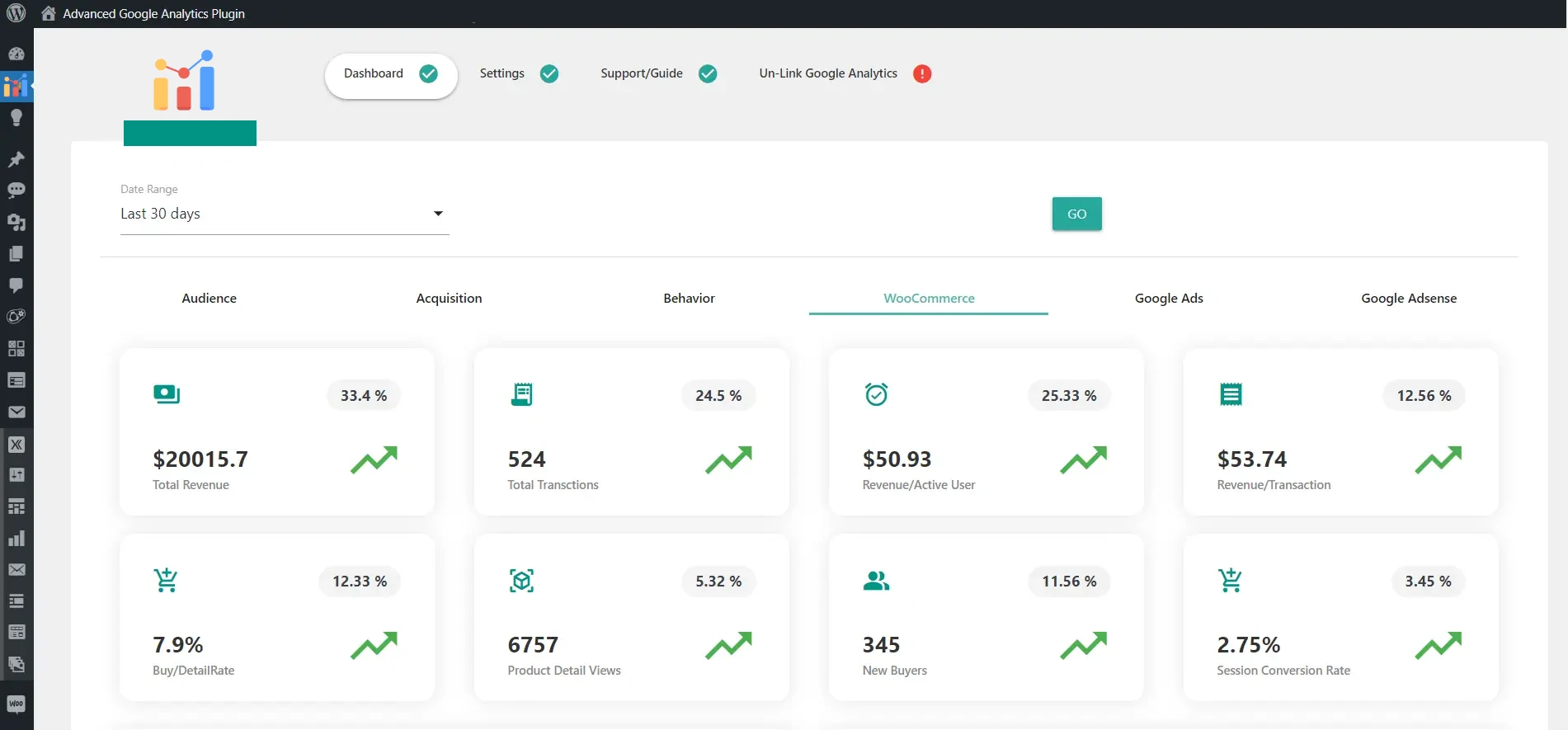The image size is (1568, 730).
Task: Click the Posts pushpin sidebar icon
Action: click(16, 159)
